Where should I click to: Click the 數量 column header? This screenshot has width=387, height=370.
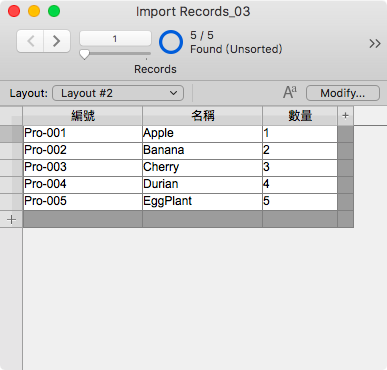pyautogui.click(x=300, y=116)
